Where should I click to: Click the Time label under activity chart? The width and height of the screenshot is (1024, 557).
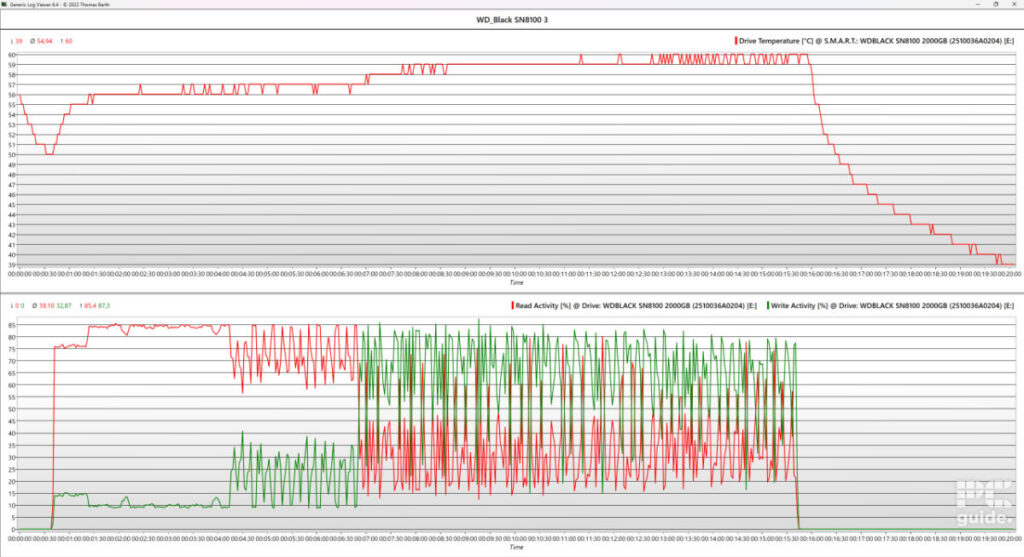516,547
